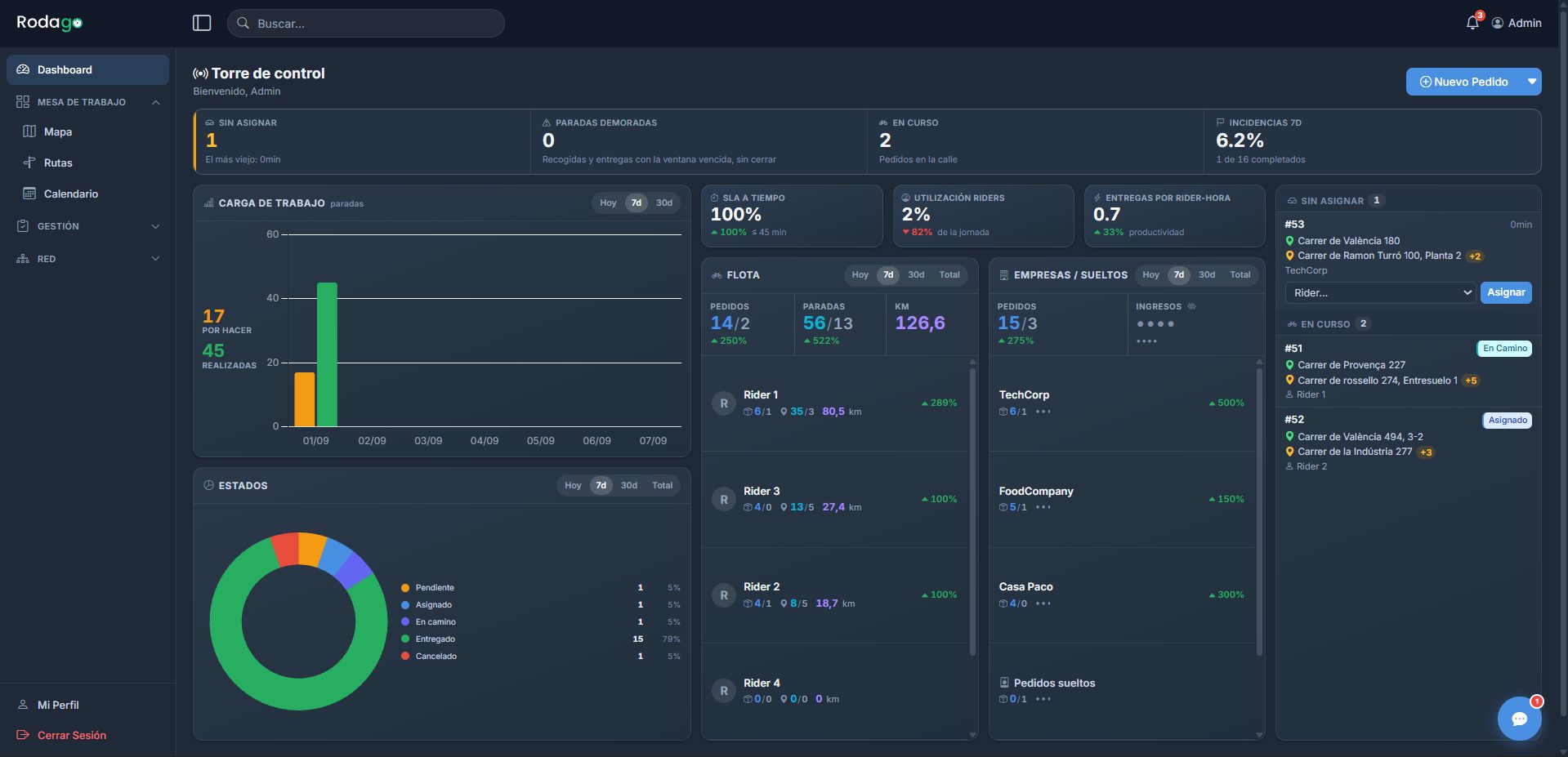Click the Rider 4 avatar

pos(724,691)
